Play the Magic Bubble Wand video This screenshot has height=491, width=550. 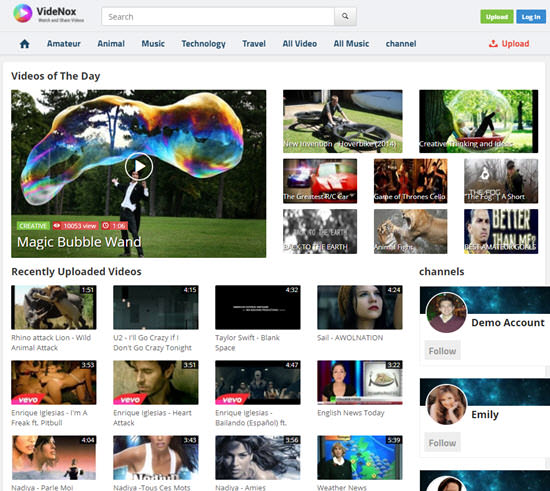(x=139, y=167)
